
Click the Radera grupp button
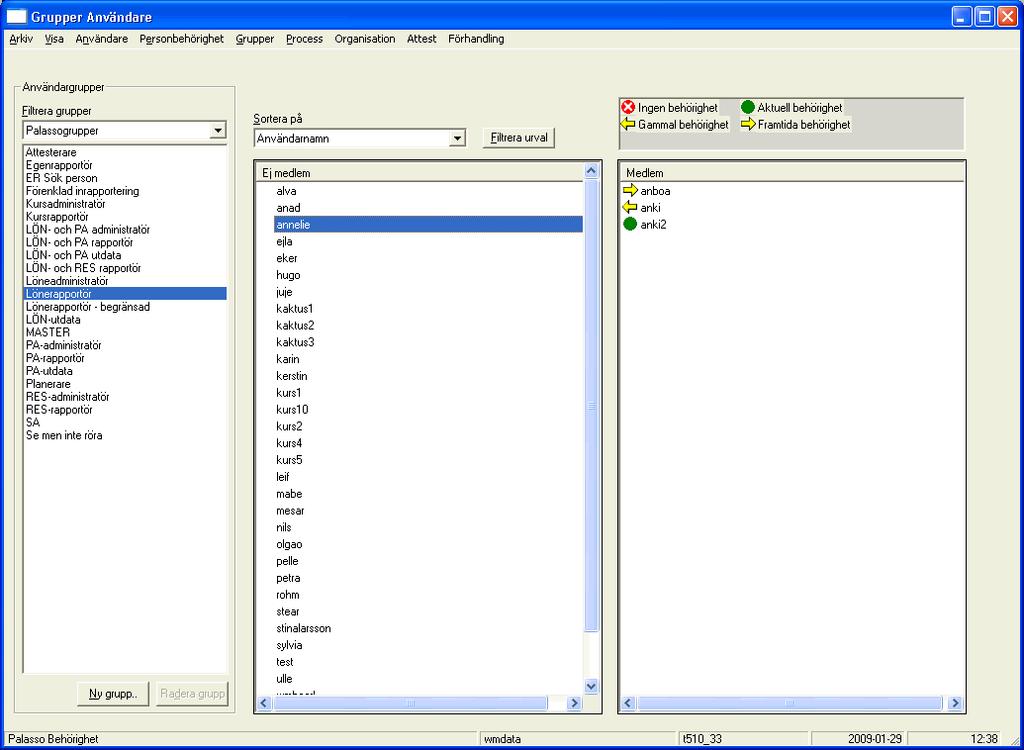(x=192, y=694)
